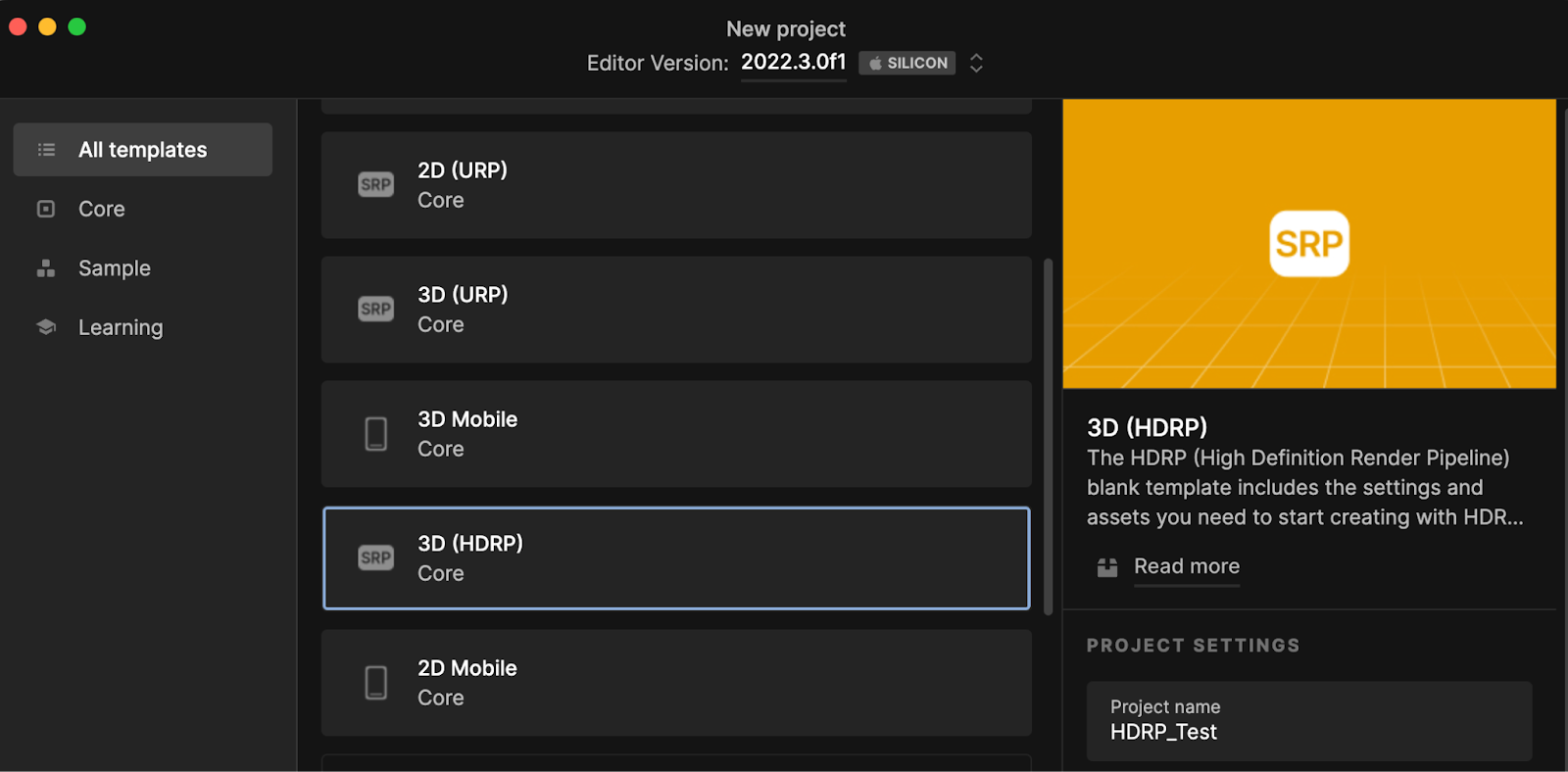The image size is (1568, 772).
Task: Open the Editor Version selector arrows
Action: 976,63
